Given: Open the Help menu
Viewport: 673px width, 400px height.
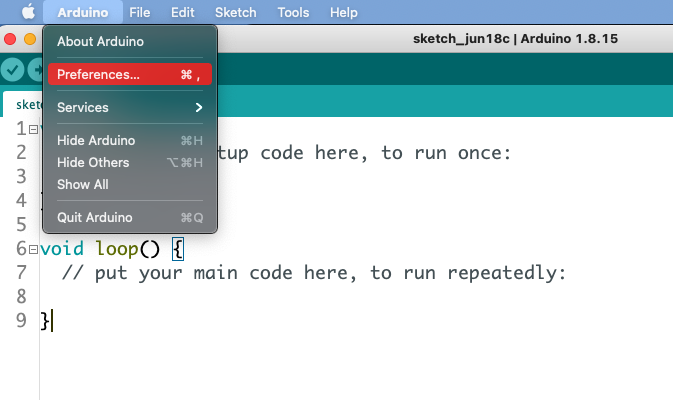Looking at the screenshot, I should [343, 12].
